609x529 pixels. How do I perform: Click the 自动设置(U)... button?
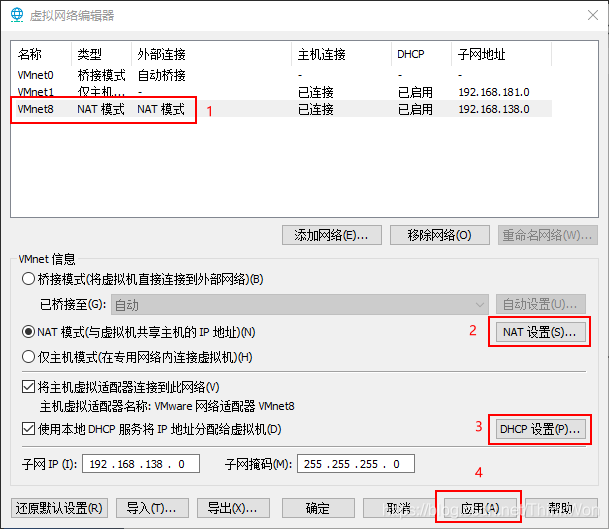(x=541, y=304)
